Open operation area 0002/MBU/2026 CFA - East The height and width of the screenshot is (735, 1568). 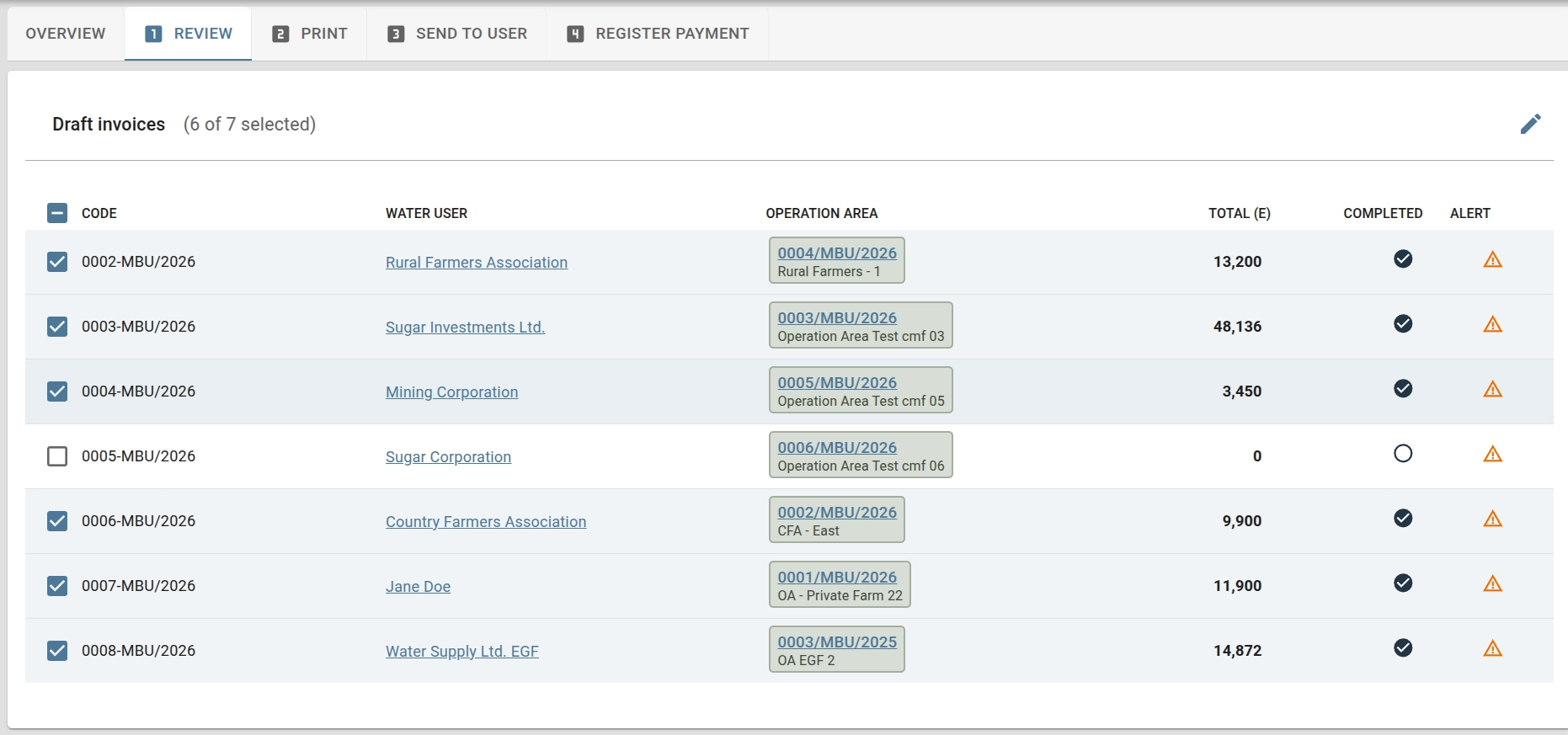coord(837,519)
